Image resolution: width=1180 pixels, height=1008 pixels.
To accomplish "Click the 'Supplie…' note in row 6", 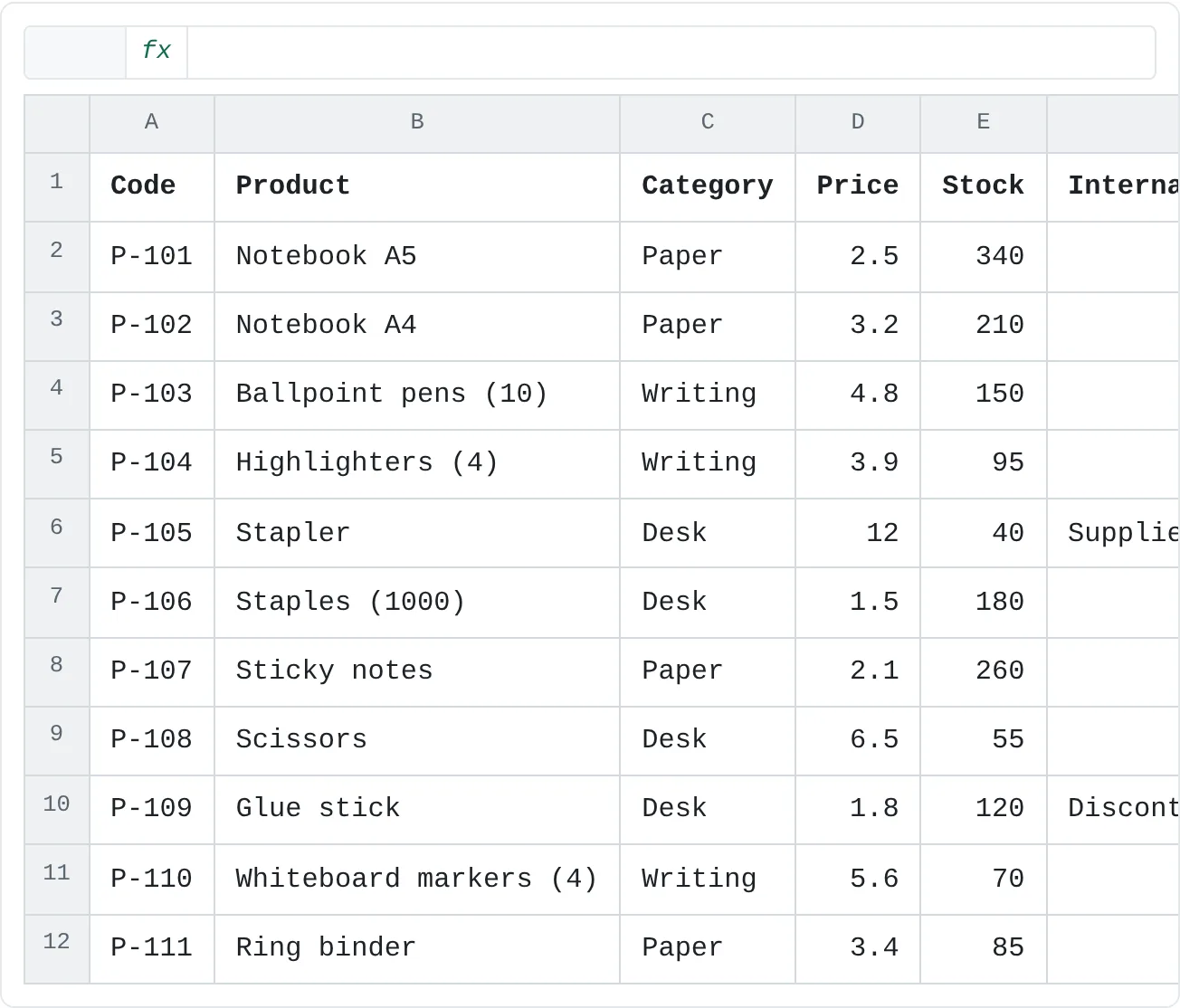I will tap(1114, 533).
